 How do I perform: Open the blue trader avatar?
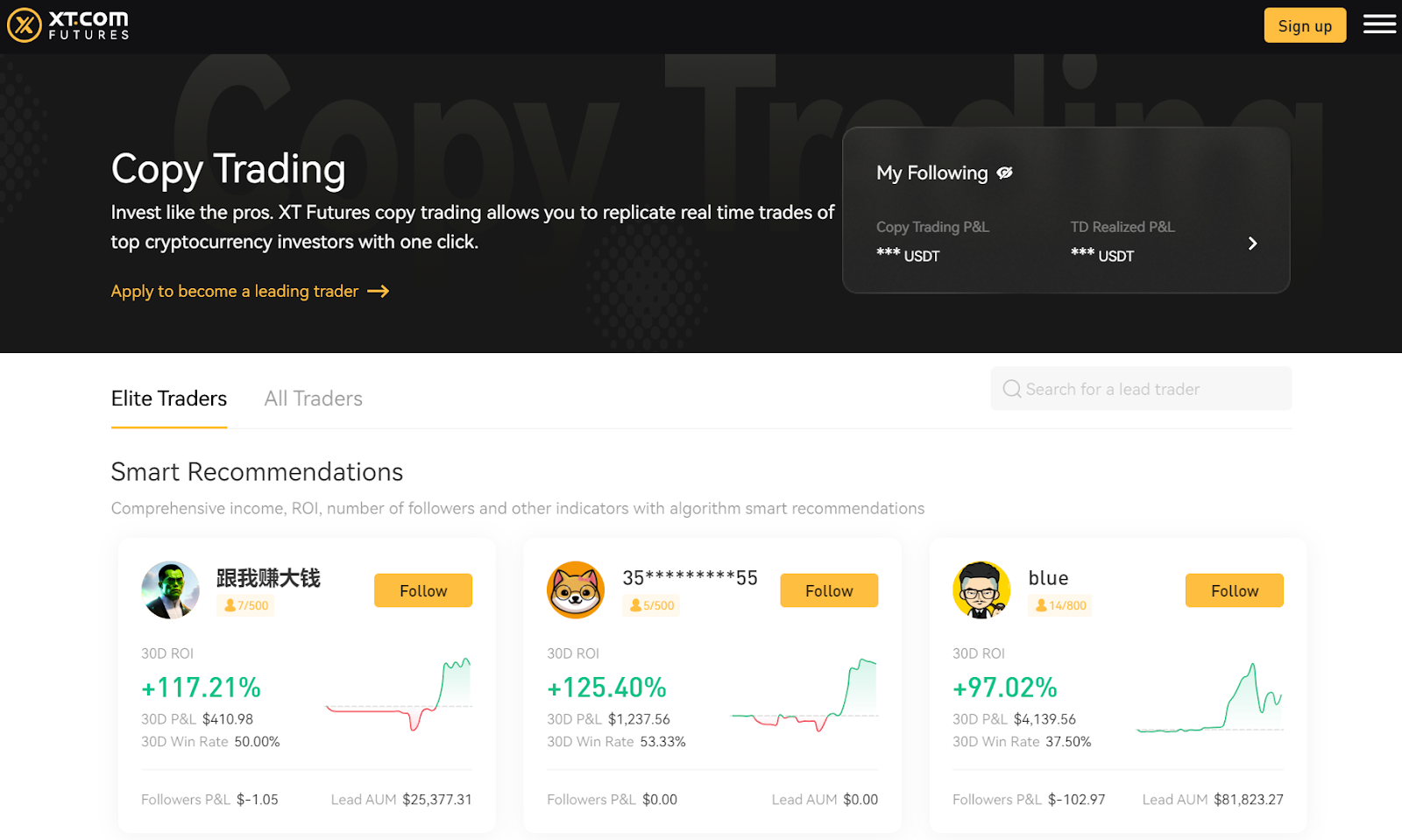click(981, 589)
